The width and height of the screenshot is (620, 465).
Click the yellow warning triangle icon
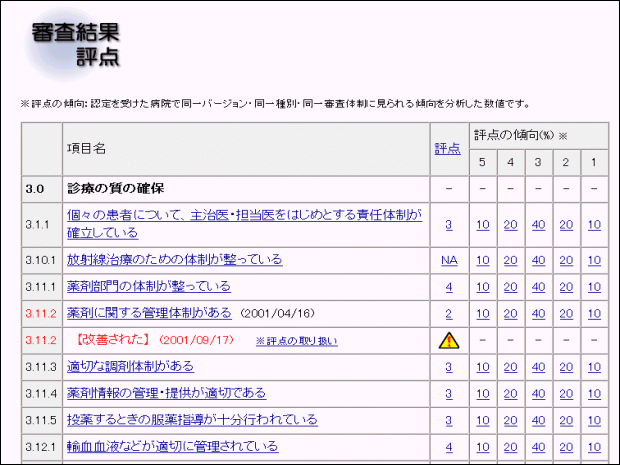point(449,340)
